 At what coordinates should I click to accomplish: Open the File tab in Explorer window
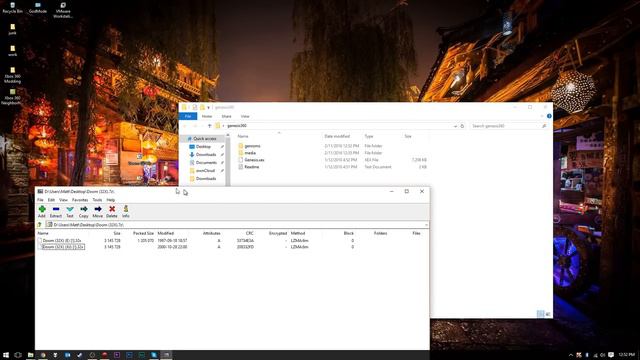point(188,116)
